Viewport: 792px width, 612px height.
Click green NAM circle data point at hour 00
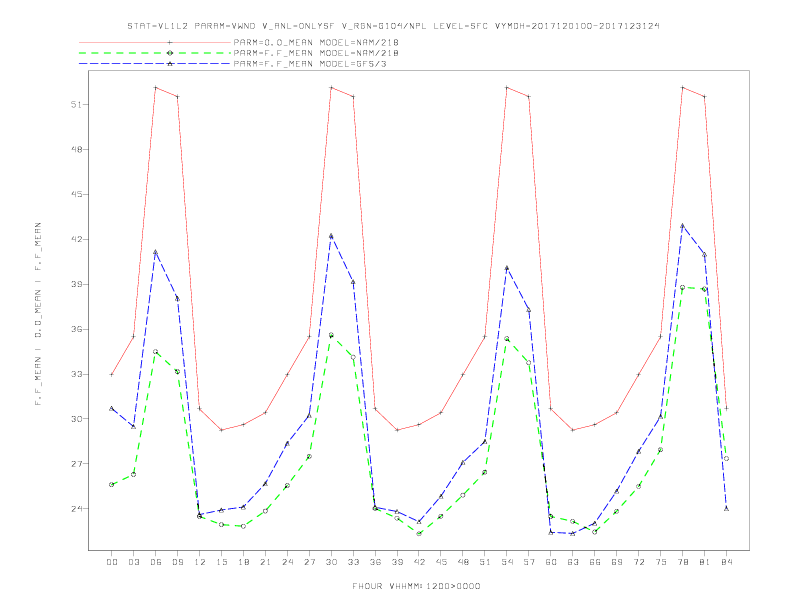click(x=112, y=484)
